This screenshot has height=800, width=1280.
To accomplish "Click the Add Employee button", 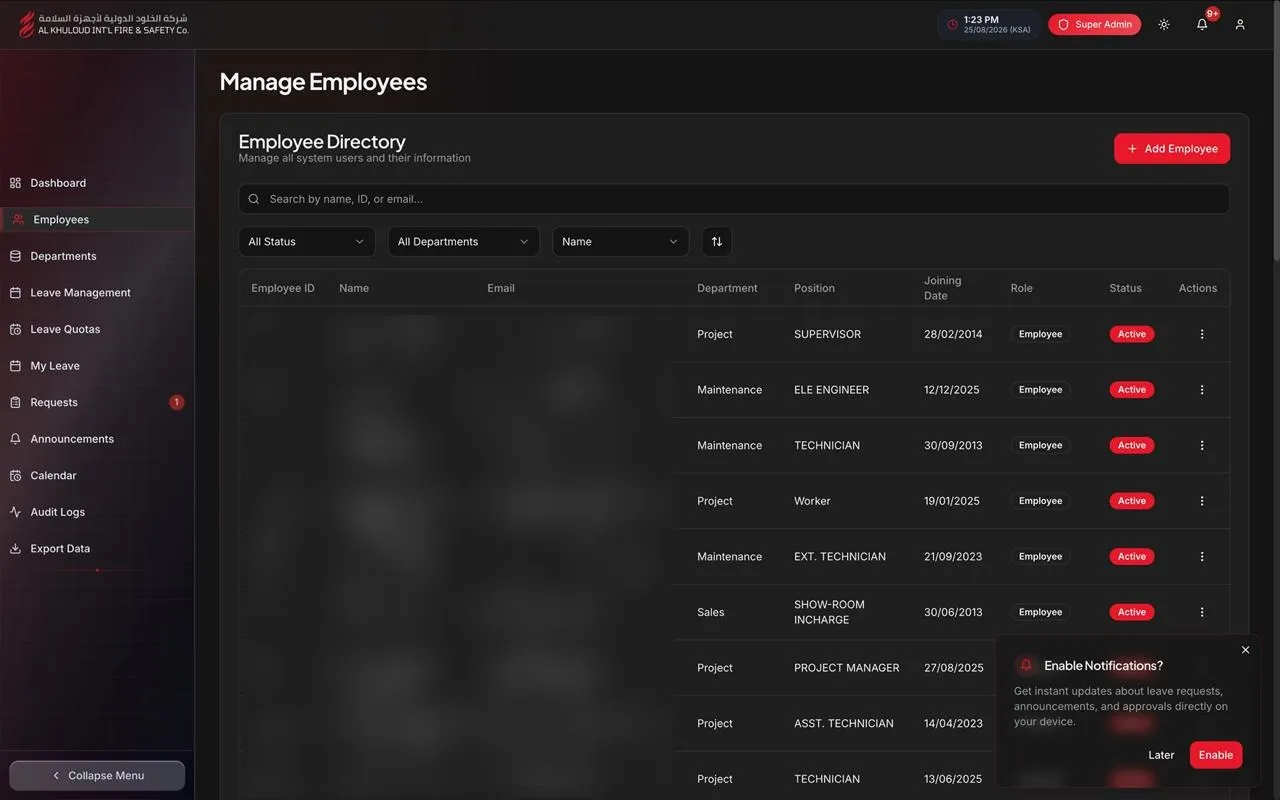I will (x=1172, y=149).
